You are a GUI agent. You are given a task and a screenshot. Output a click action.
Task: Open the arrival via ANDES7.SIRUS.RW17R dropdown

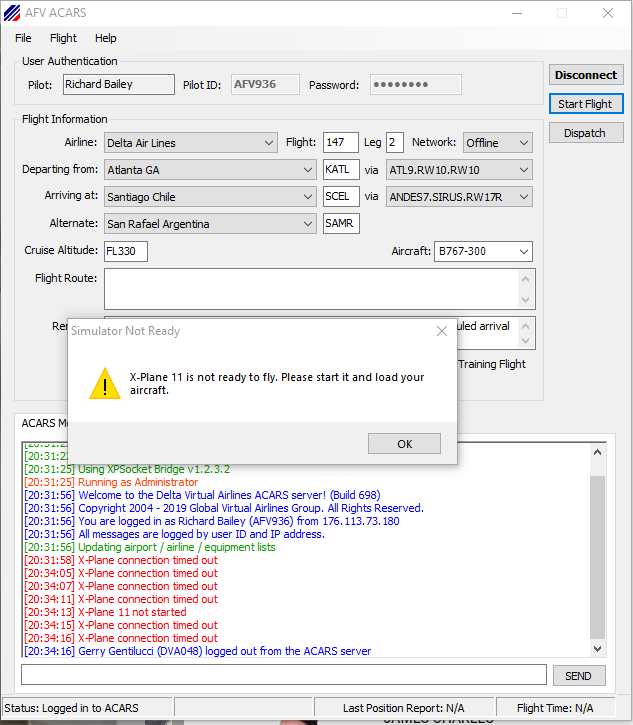tap(459, 197)
